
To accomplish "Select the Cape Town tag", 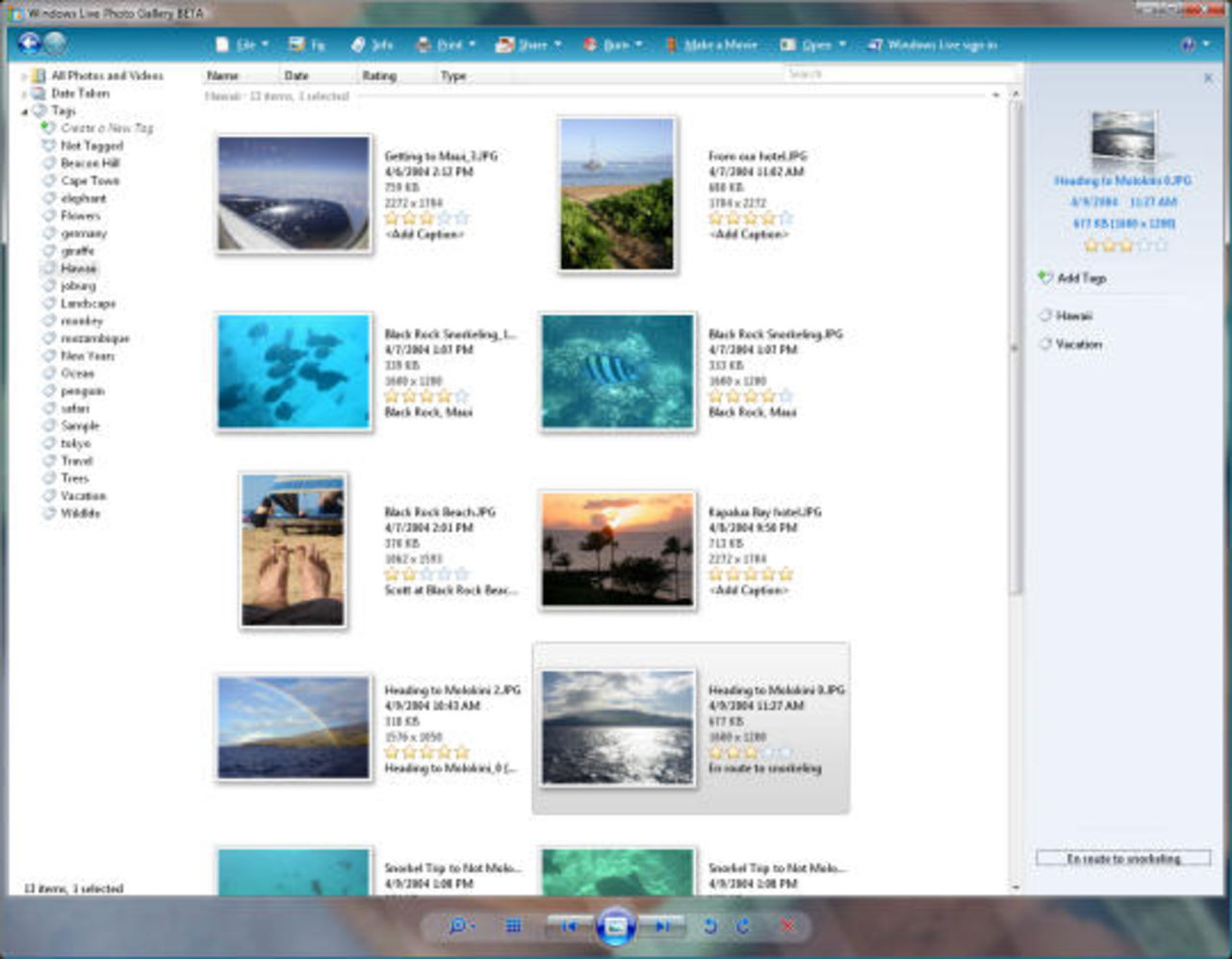I will [90, 181].
